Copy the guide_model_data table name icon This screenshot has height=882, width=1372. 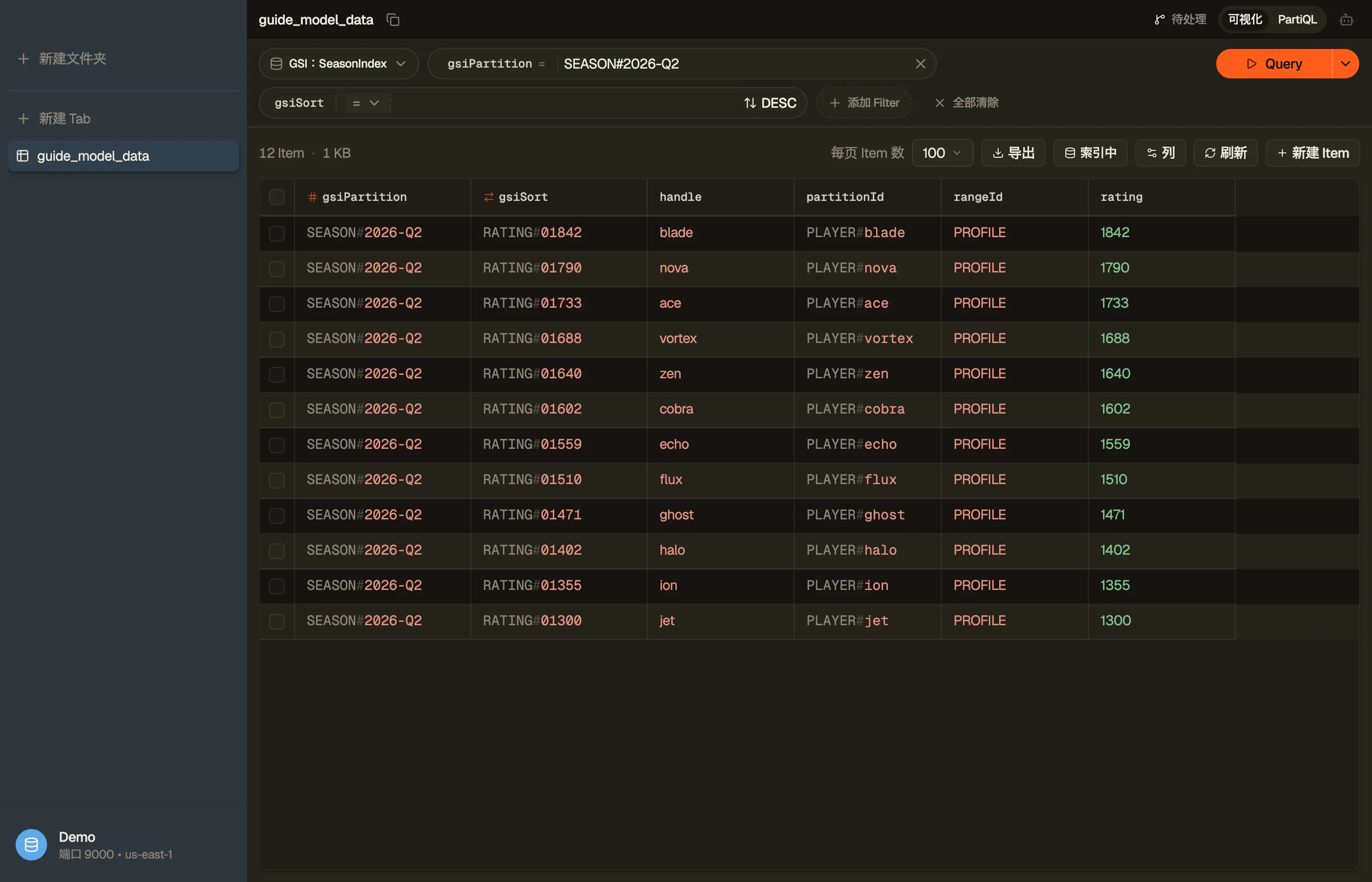pos(393,20)
